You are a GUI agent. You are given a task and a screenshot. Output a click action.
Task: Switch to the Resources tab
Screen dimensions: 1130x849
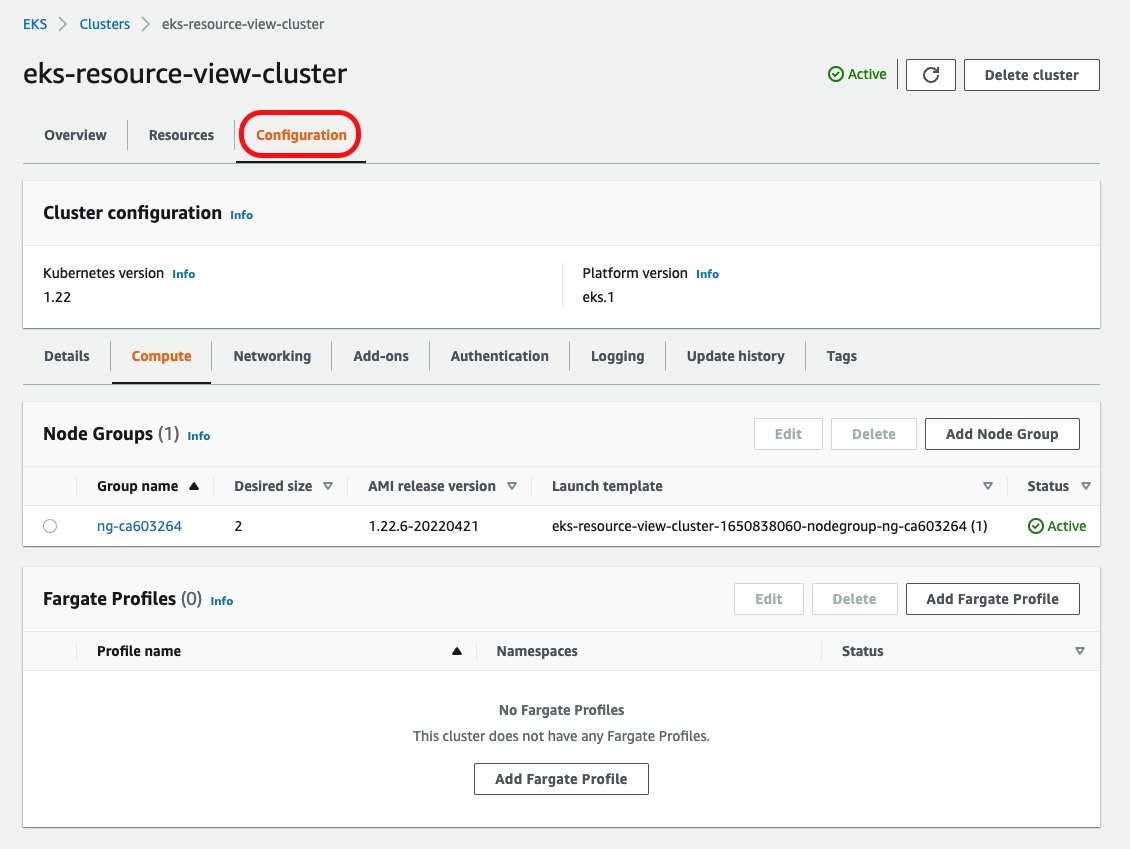pyautogui.click(x=181, y=135)
